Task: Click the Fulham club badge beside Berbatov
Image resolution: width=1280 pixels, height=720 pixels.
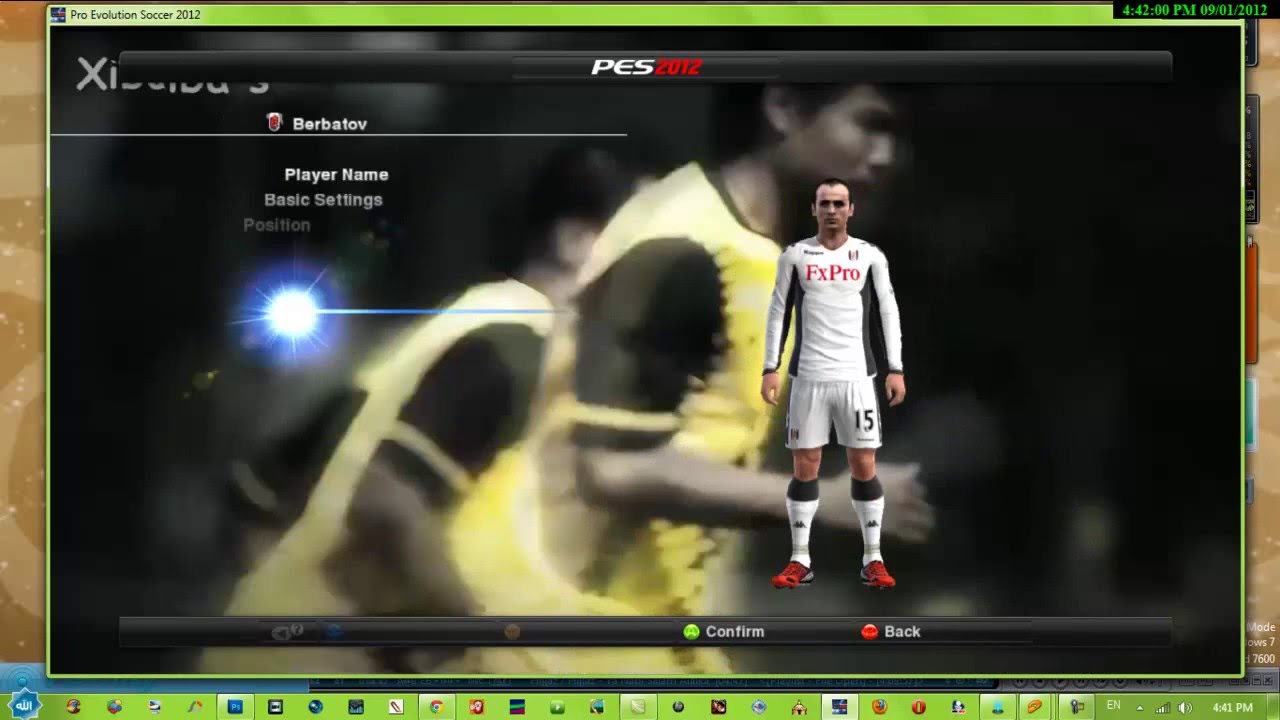Action: 274,123
